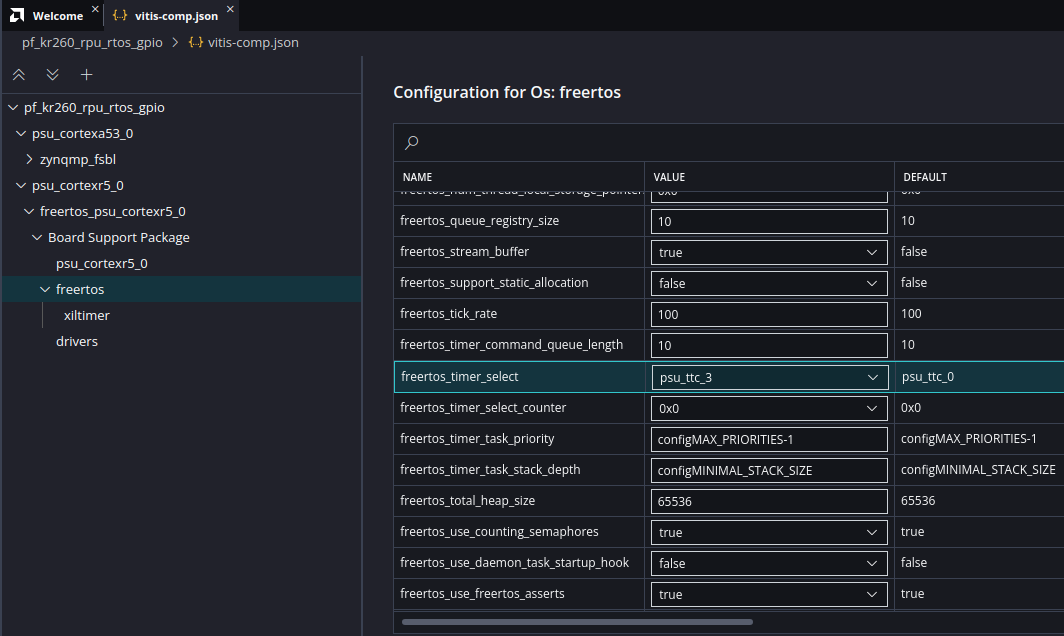Screen dimensions: 1064x636
Task: Expand the zynqmp_fsbl tree node
Action: pos(29,159)
